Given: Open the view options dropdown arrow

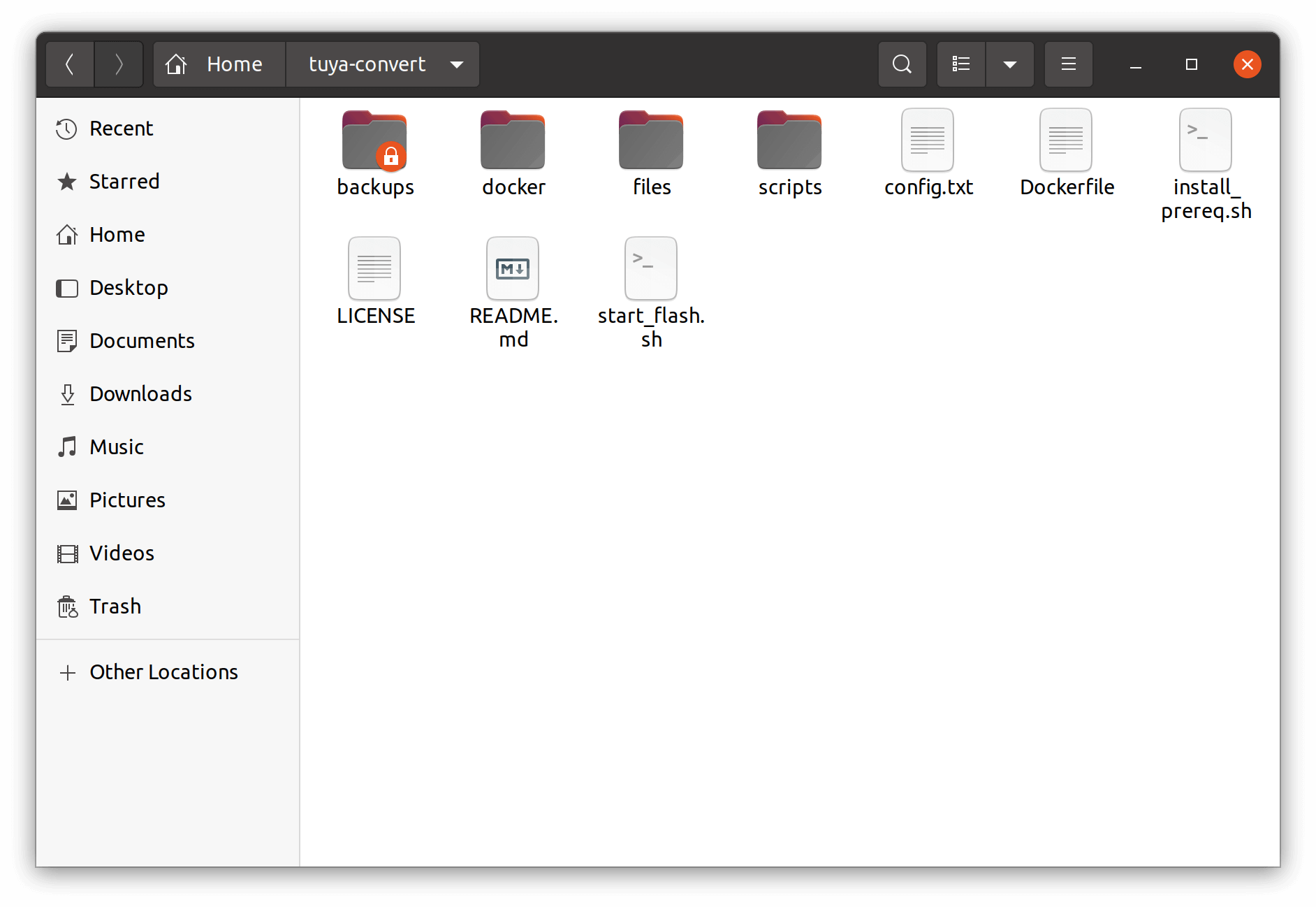Looking at the screenshot, I should pyautogui.click(x=1009, y=64).
